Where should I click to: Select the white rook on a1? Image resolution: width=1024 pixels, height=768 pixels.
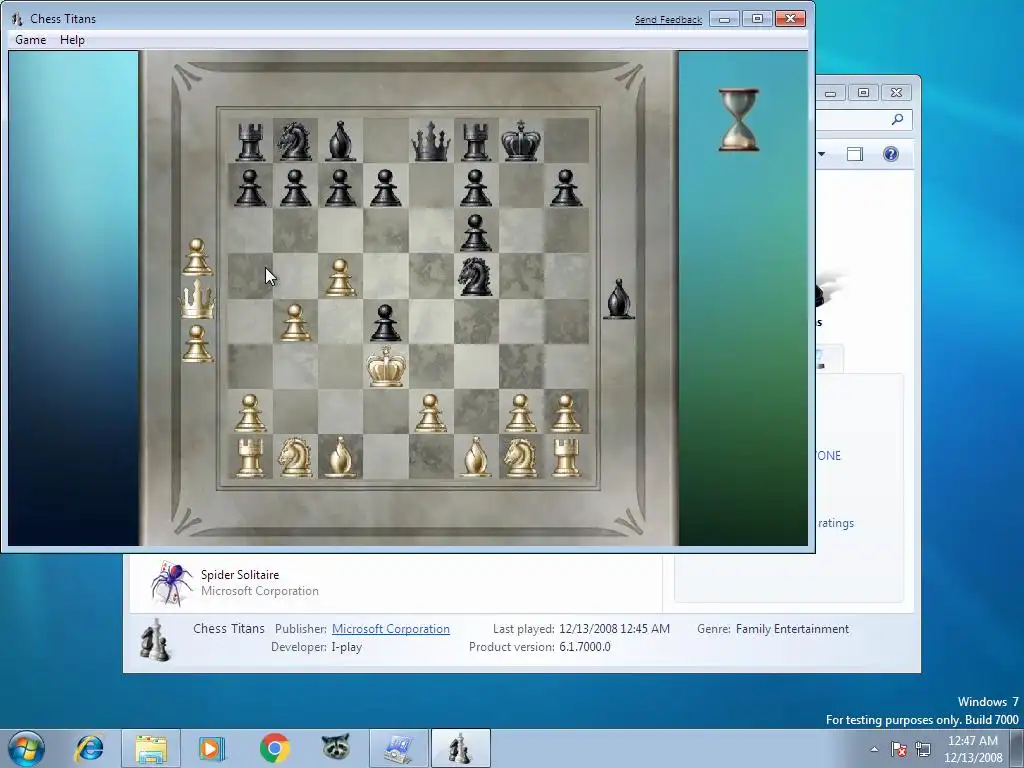click(x=250, y=457)
